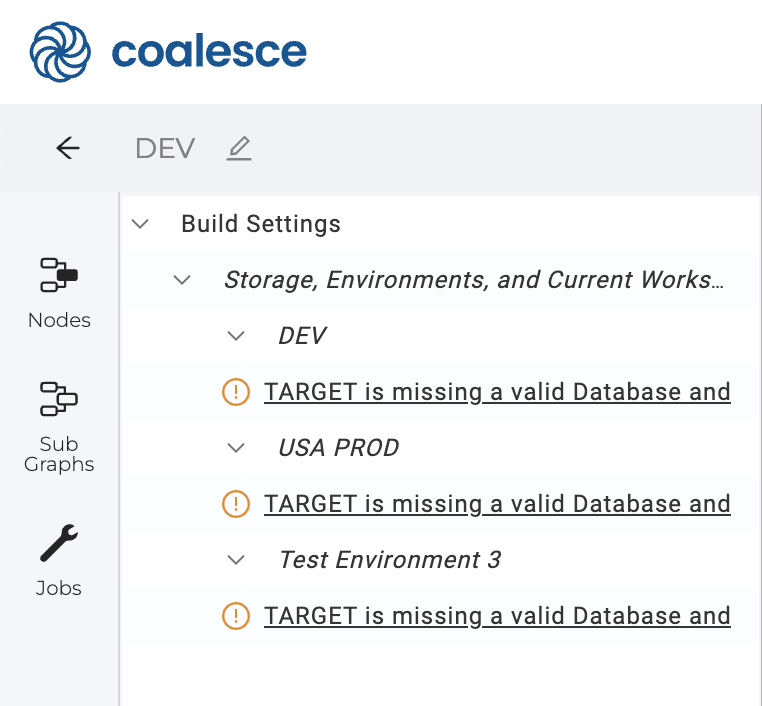Open the Sub Graphs panel icon
The image size is (762, 706).
[59, 398]
